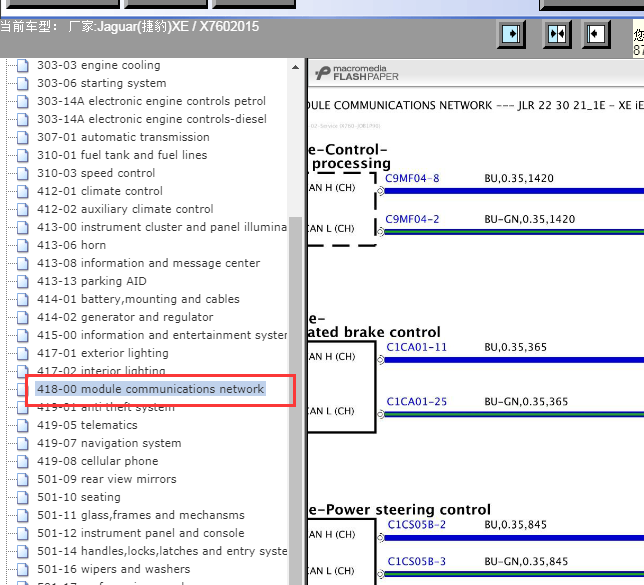Click the tree panel vertical scrollbar thumb
The height and width of the screenshot is (585, 644).
click(295, 401)
